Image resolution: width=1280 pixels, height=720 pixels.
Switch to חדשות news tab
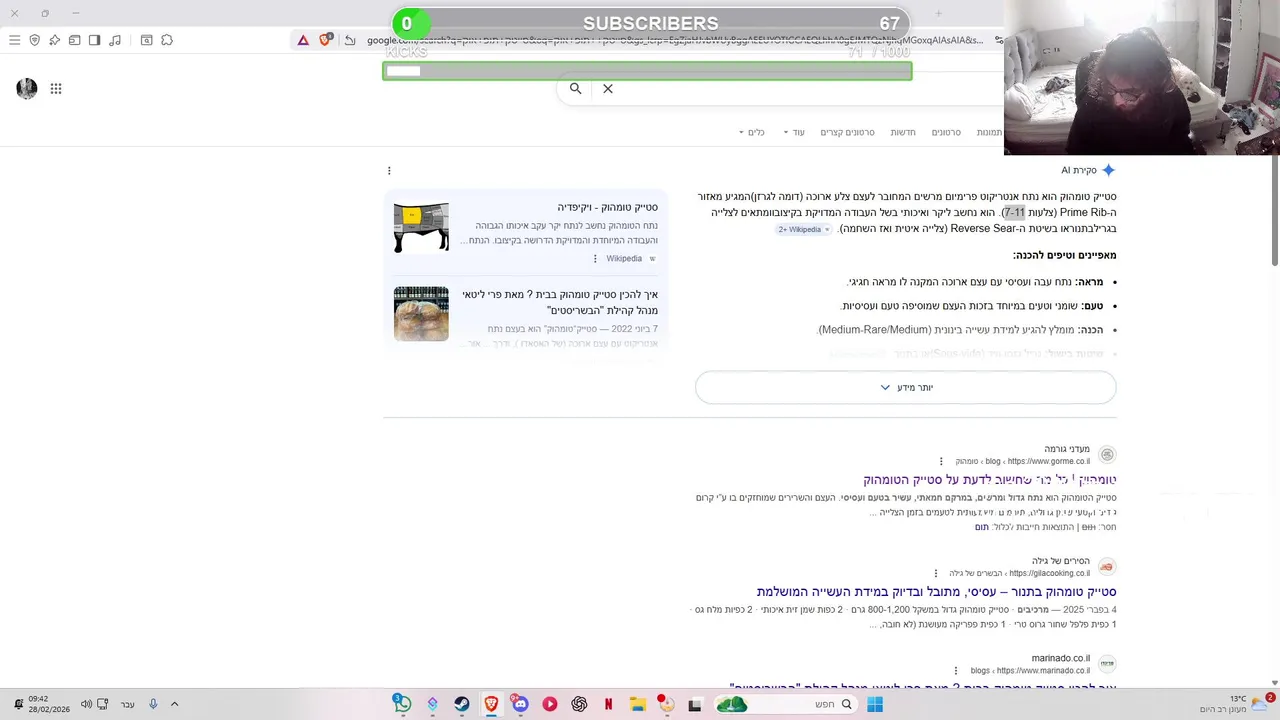(x=903, y=132)
